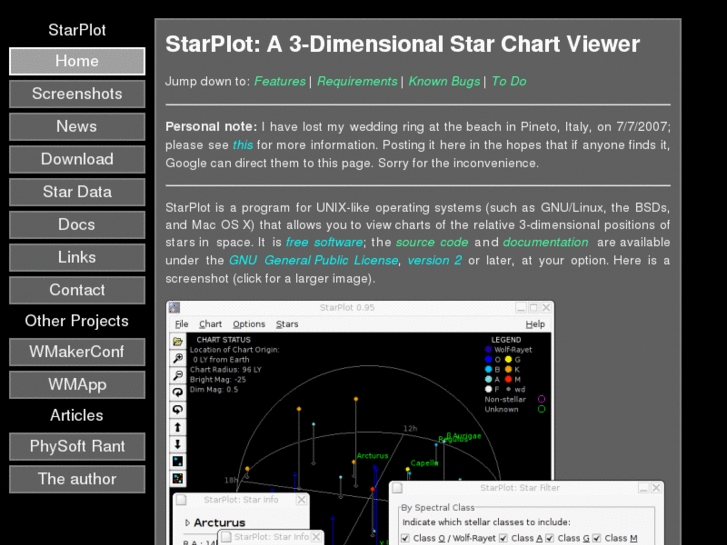The width and height of the screenshot is (727, 545).
Task: Click the second rotate arrow icon, above up arrow
Action: pyautogui.click(x=178, y=410)
